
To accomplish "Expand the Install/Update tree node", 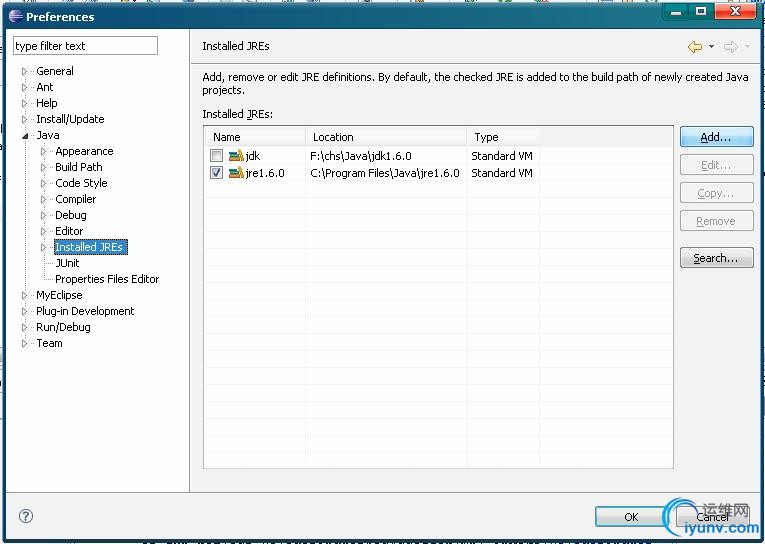I will pos(24,120).
